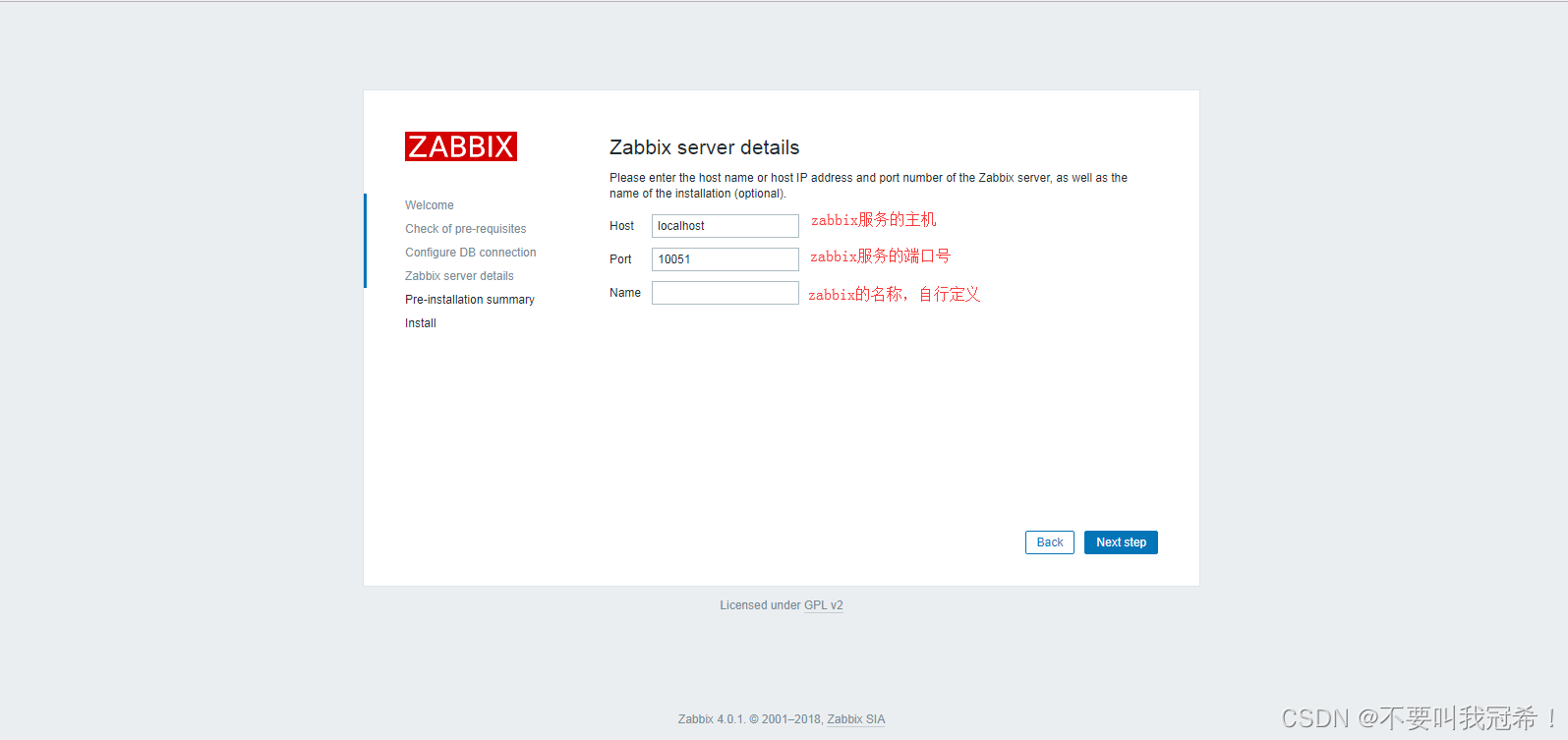Screen dimensions: 1568x740
Task: Select the Install step in sidebar
Action: pyautogui.click(x=421, y=323)
